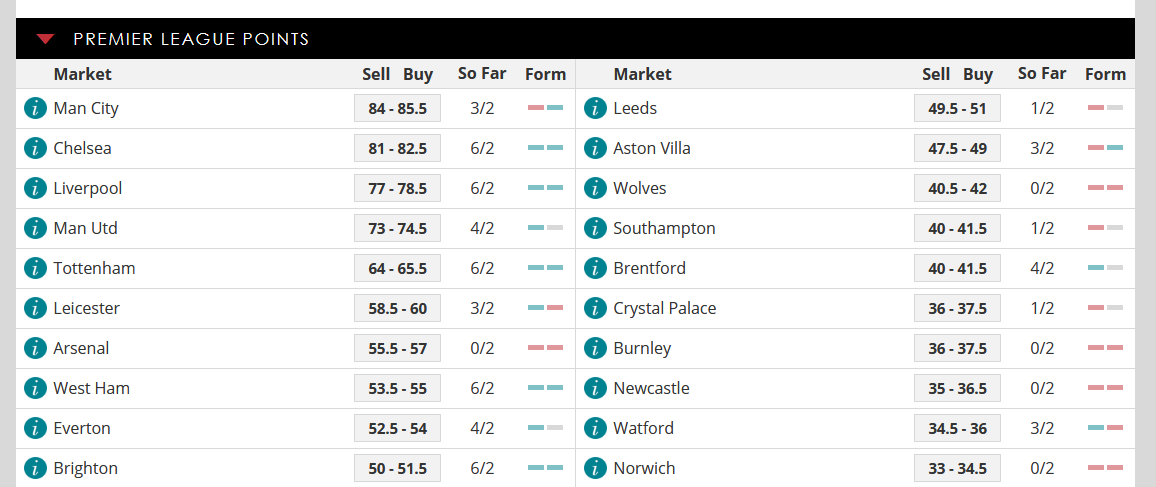Open the info icon beside Chelsea
The height and width of the screenshot is (487, 1156).
click(35, 148)
